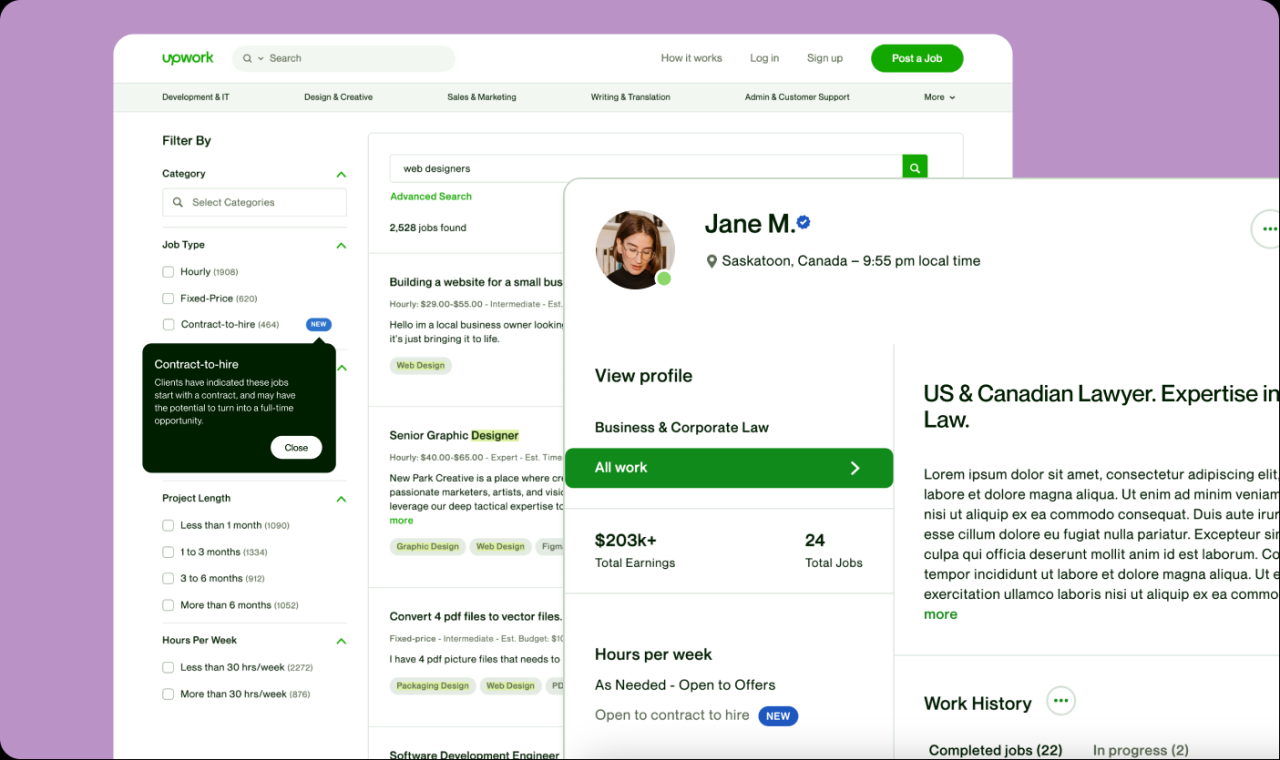Click the Post a Job button

pyautogui.click(x=916, y=58)
